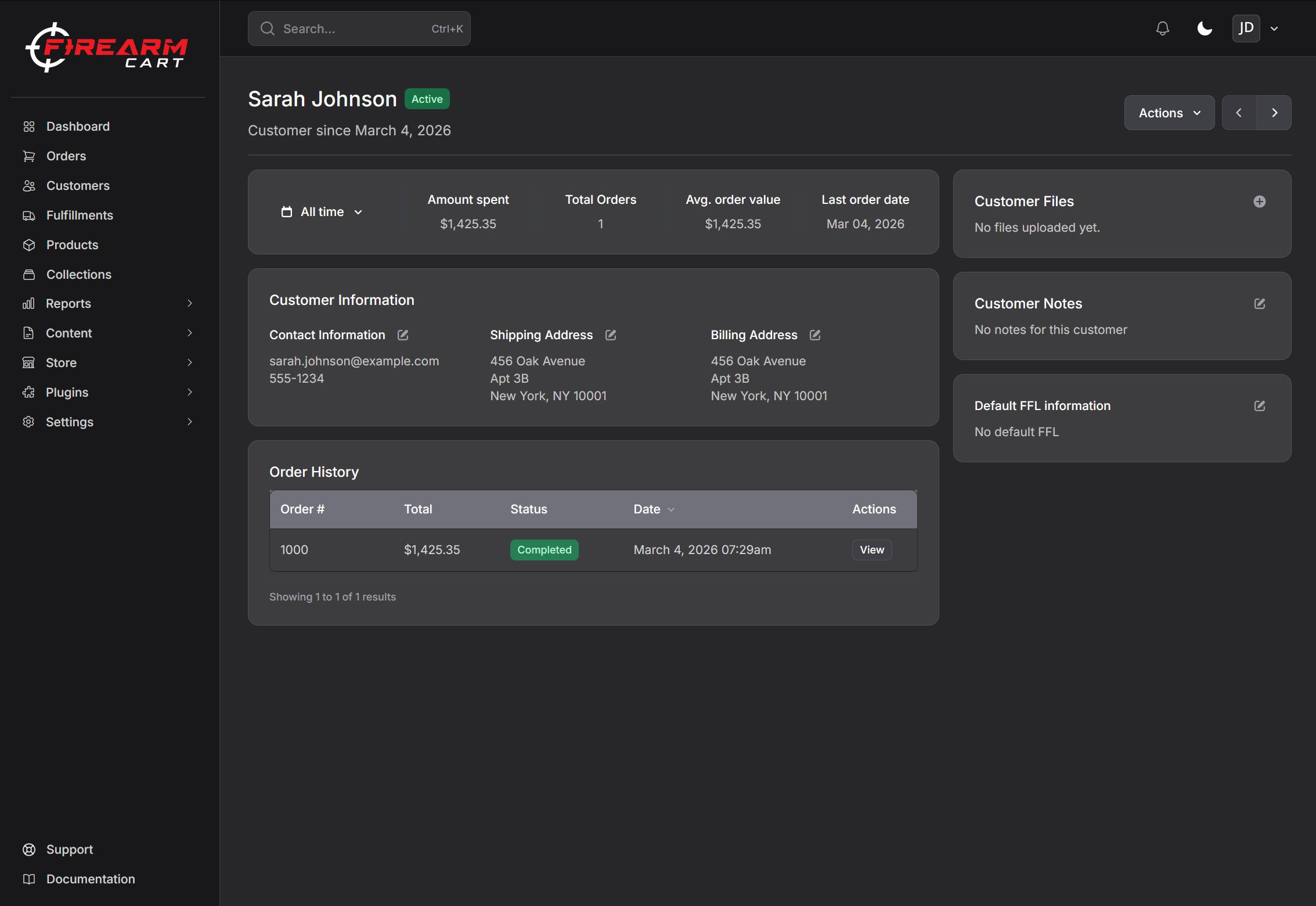Edit Default FFL information icon
This screenshot has height=906, width=1316.
point(1259,406)
